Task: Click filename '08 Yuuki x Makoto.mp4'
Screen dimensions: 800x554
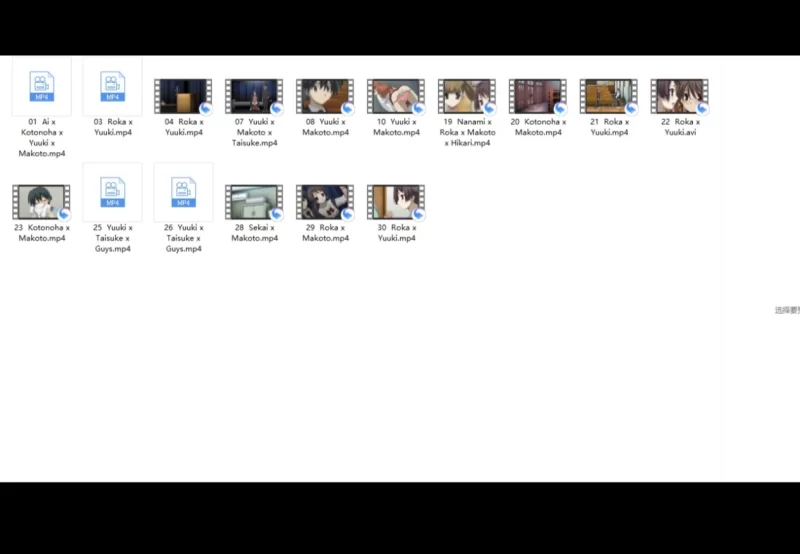Action: tap(326, 127)
